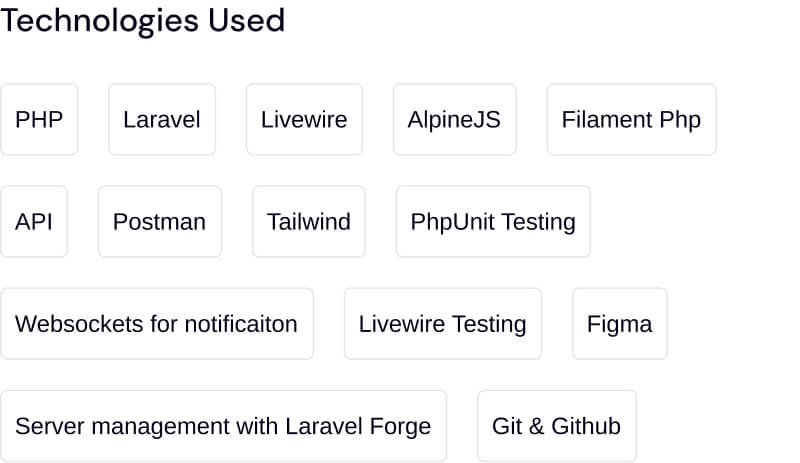Viewport: 800px width, 463px height.
Task: Select the Git & Github tag
Action: [x=556, y=426]
